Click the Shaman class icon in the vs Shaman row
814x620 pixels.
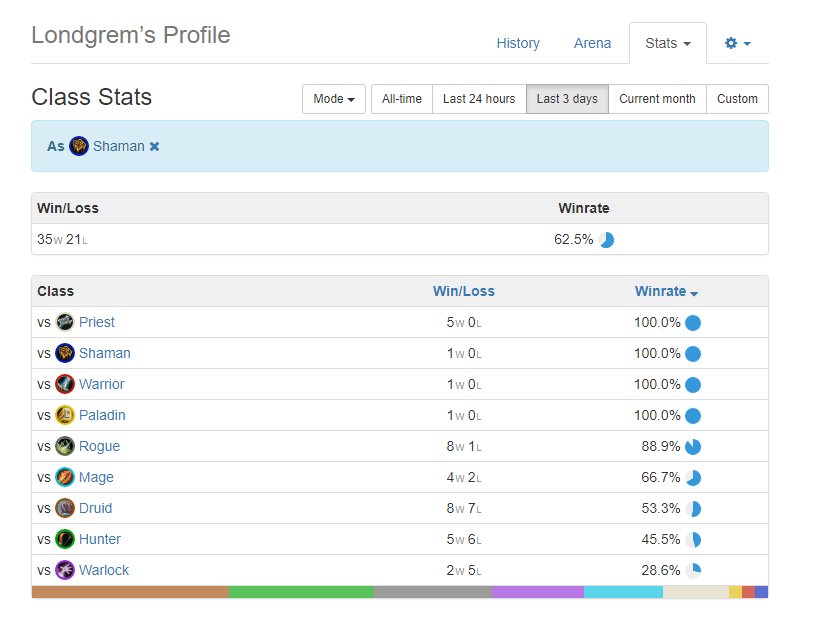[65, 353]
